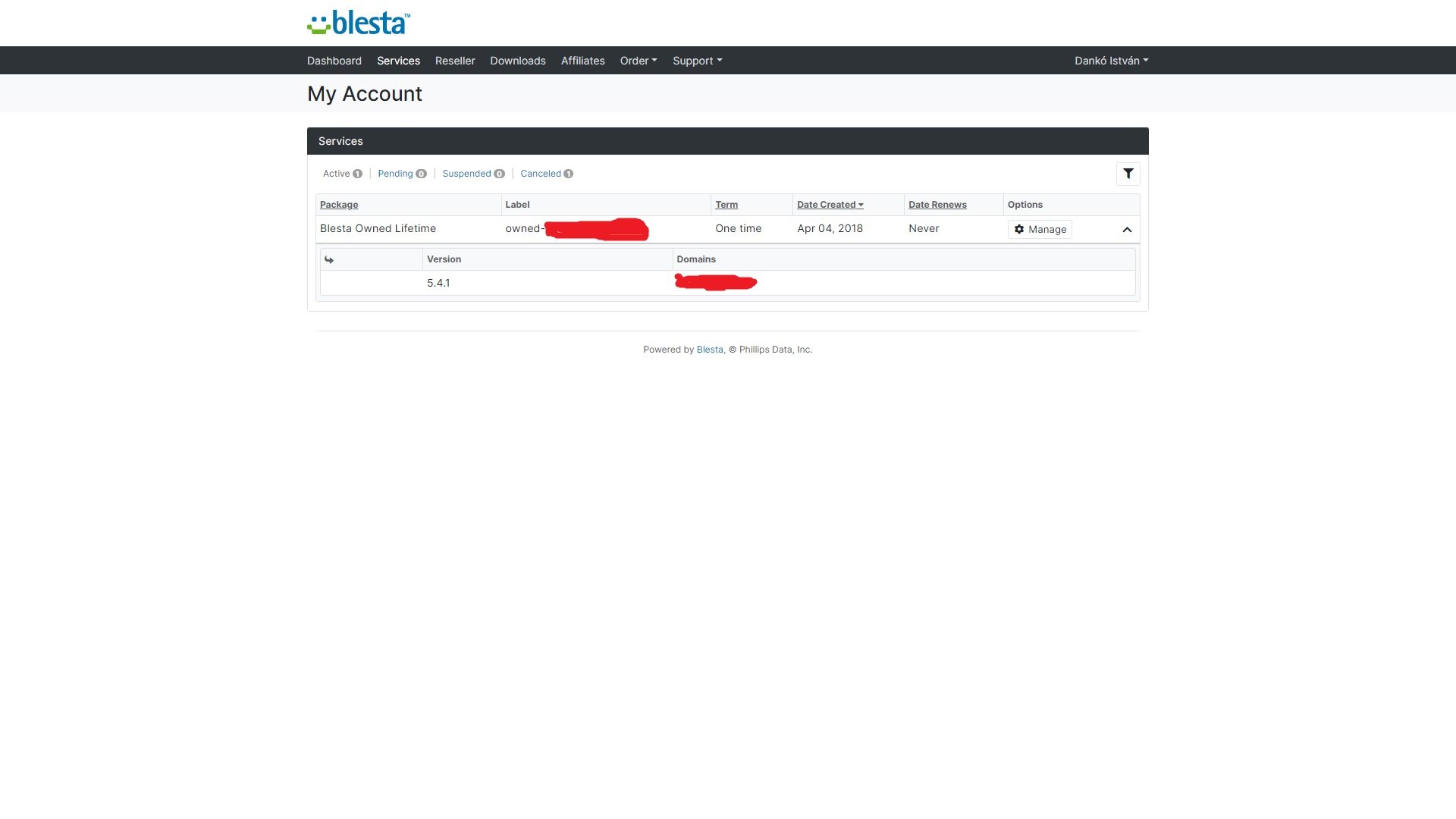Show Suspended services
Viewport: 1456px width, 819px height.
pos(473,174)
